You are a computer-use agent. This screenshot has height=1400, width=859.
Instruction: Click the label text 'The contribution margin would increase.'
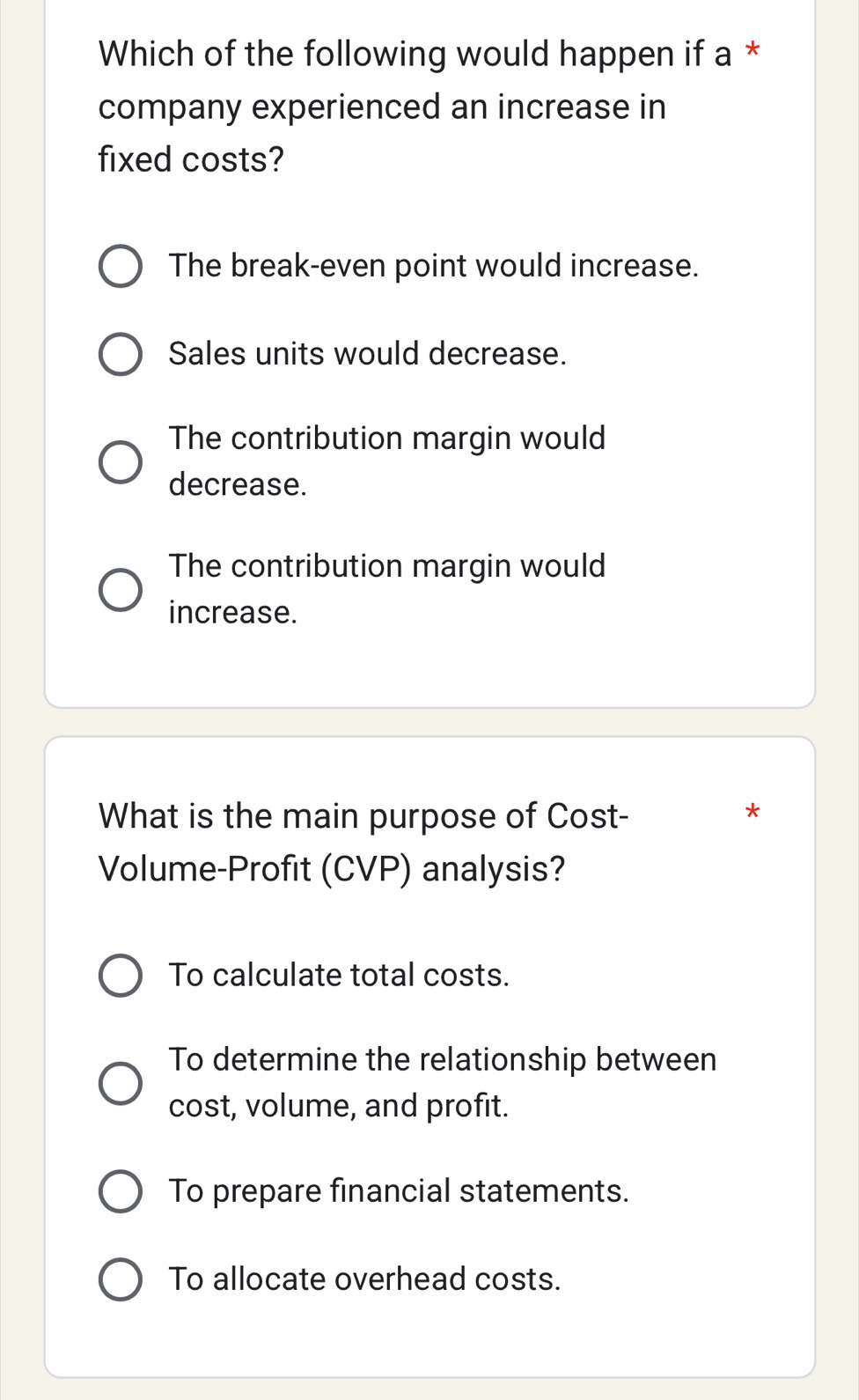click(x=387, y=588)
